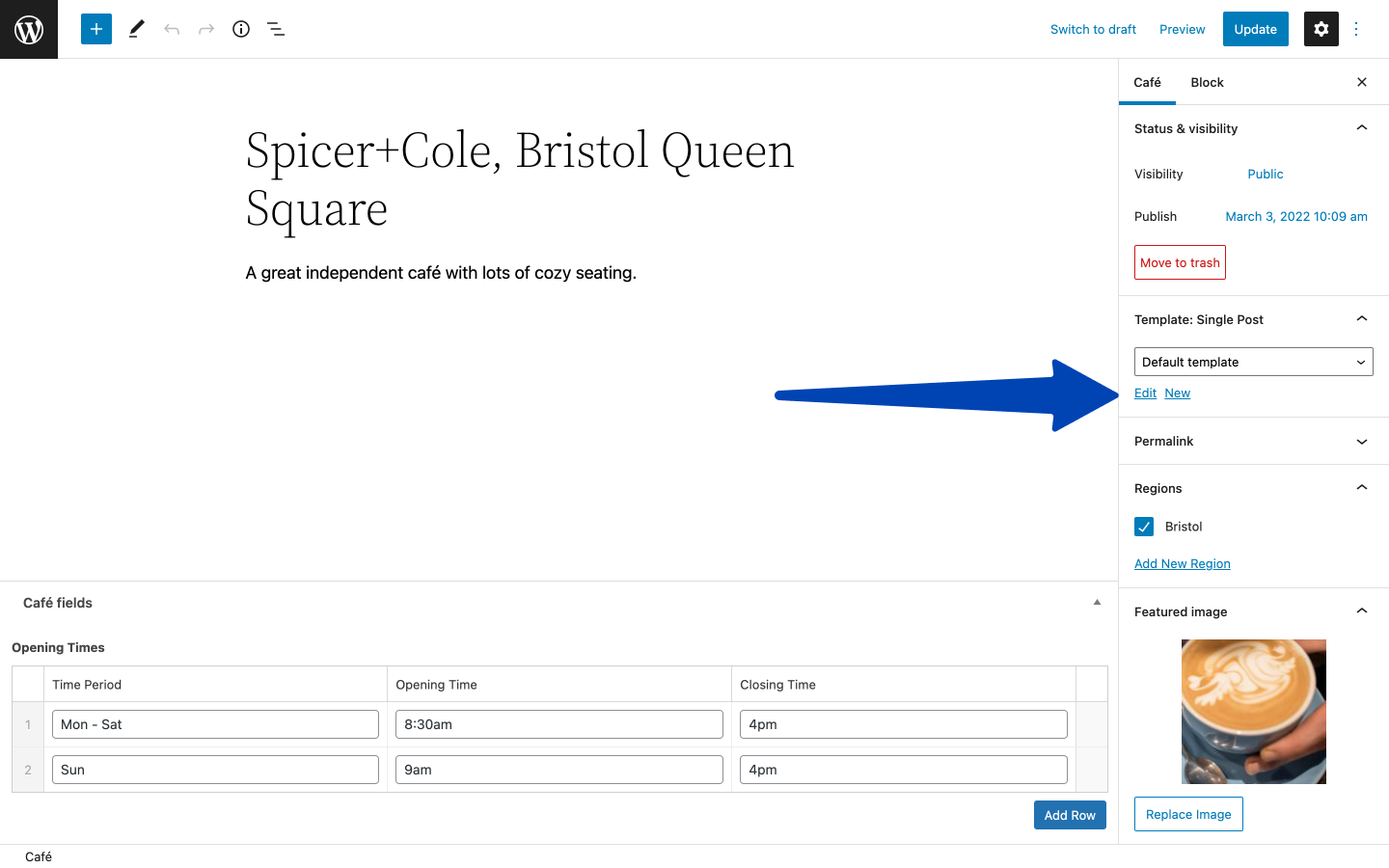Open the List View icon
The image size is (1389, 868).
tap(276, 29)
